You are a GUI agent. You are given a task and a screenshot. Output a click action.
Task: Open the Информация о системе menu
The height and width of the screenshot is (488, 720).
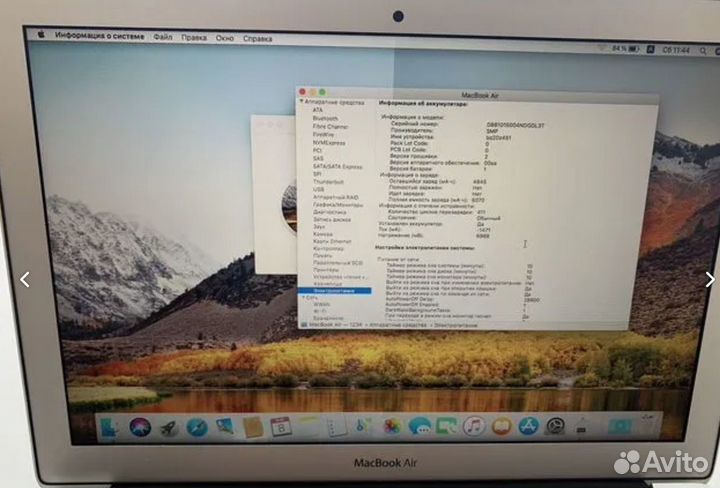point(99,35)
